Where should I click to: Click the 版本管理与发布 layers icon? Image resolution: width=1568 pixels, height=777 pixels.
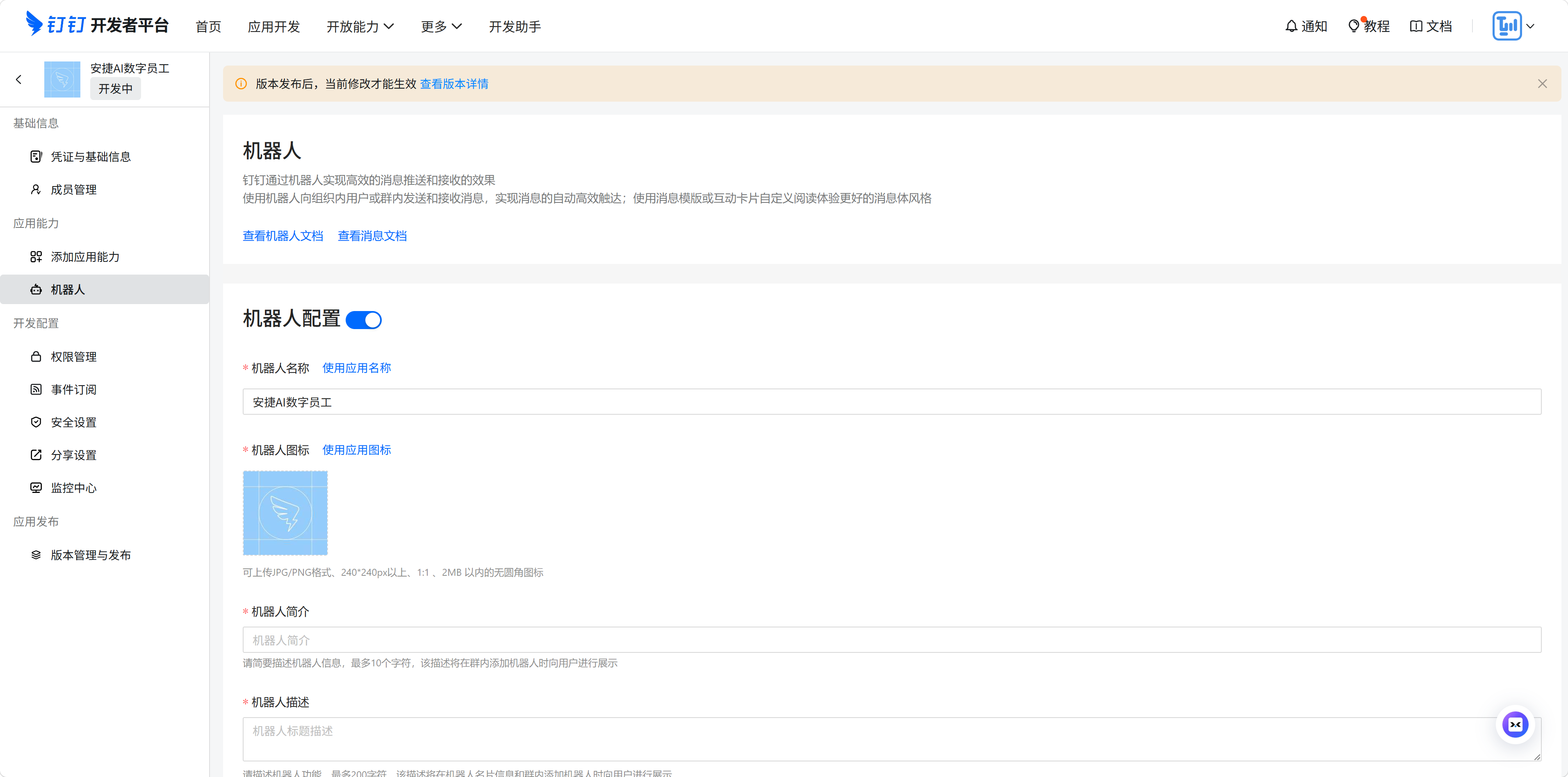pos(36,555)
